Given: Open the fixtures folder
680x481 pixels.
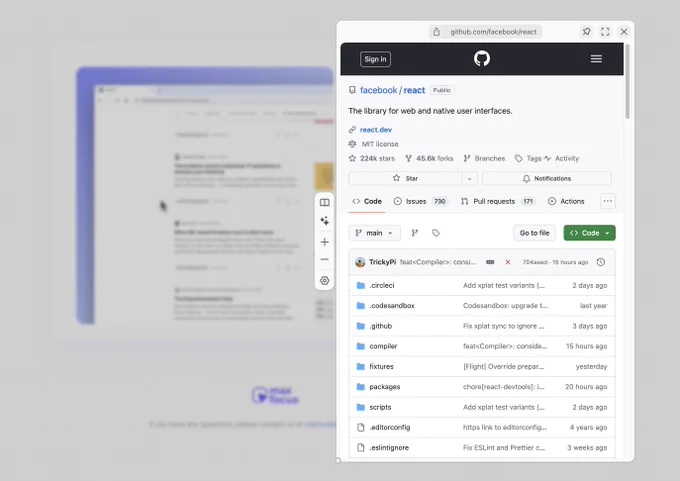Looking at the screenshot, I should [381, 366].
